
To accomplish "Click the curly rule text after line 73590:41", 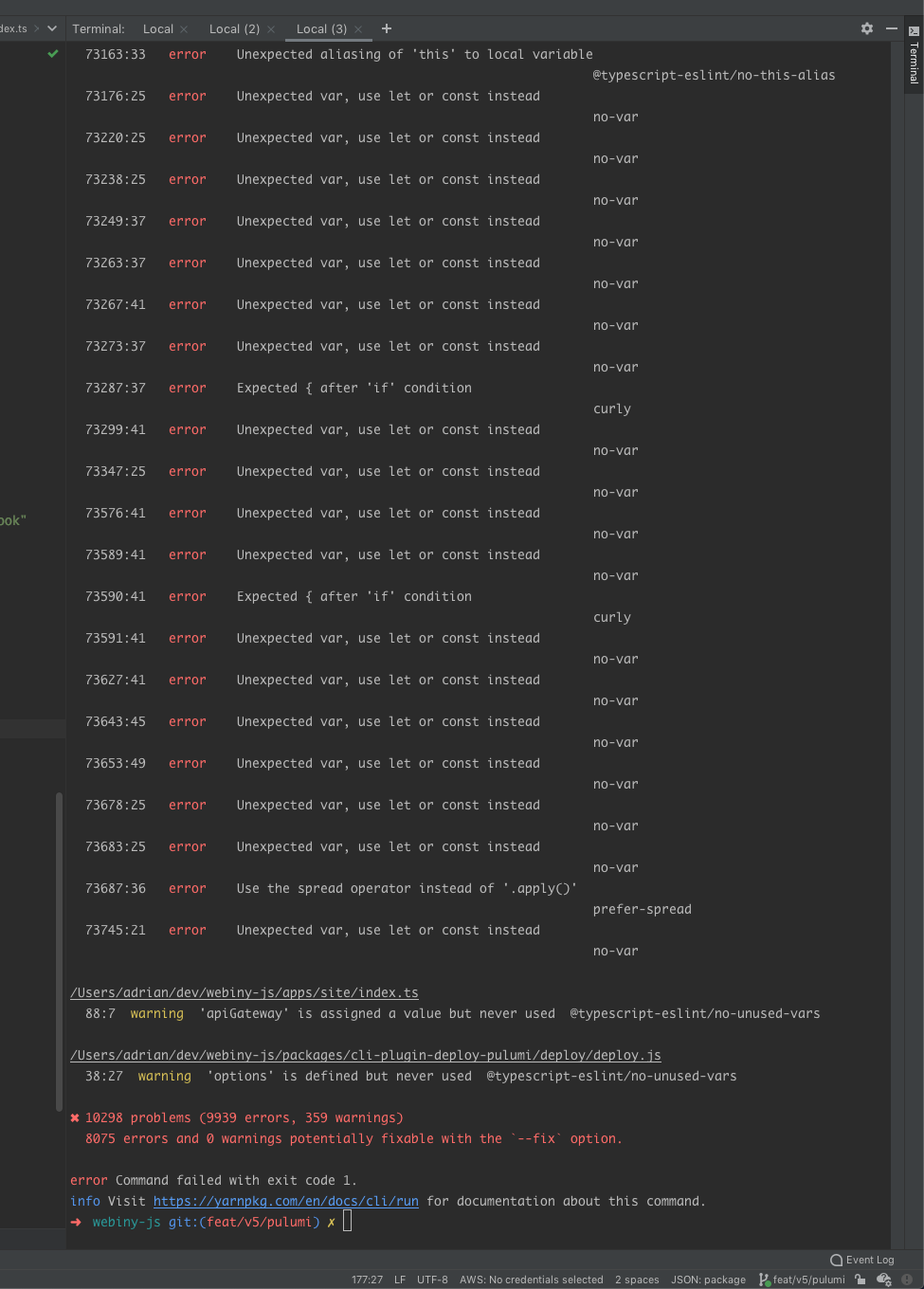I will click(x=612, y=617).
